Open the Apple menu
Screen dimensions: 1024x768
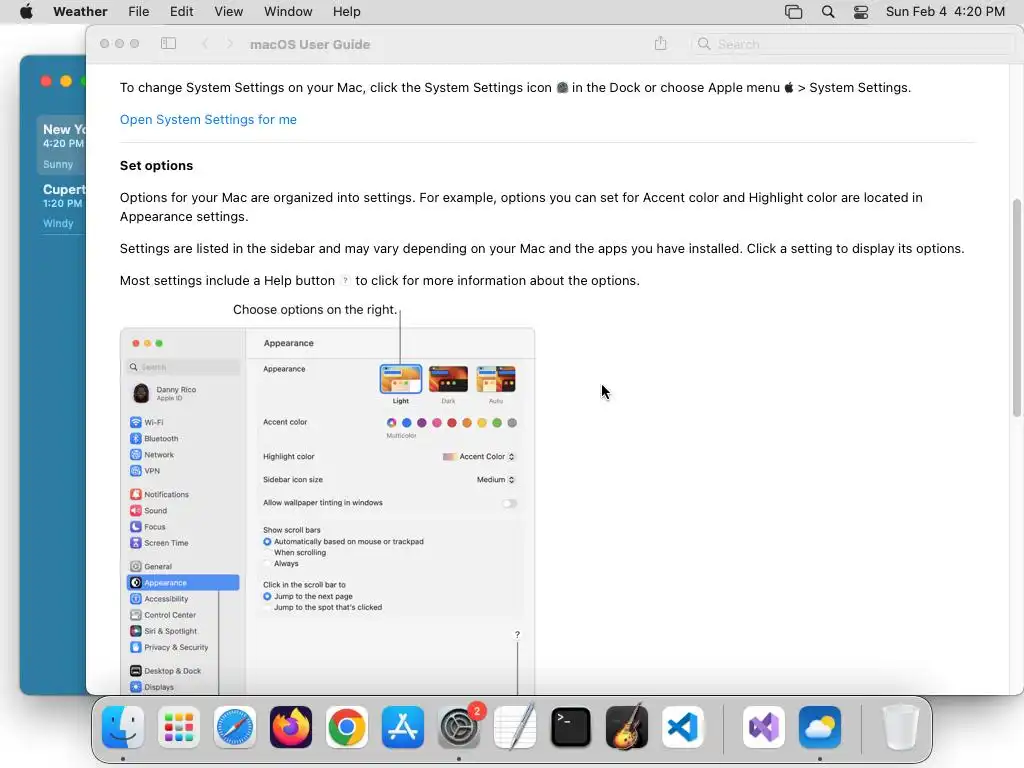[x=26, y=12]
